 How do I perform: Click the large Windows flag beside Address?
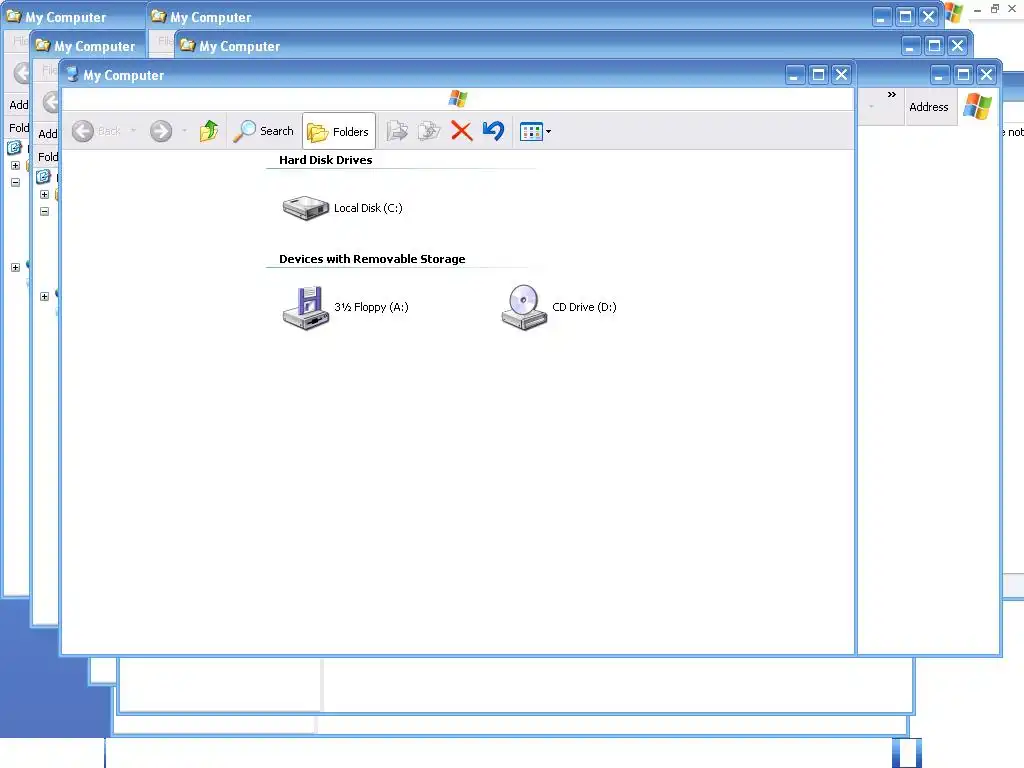coord(978,106)
